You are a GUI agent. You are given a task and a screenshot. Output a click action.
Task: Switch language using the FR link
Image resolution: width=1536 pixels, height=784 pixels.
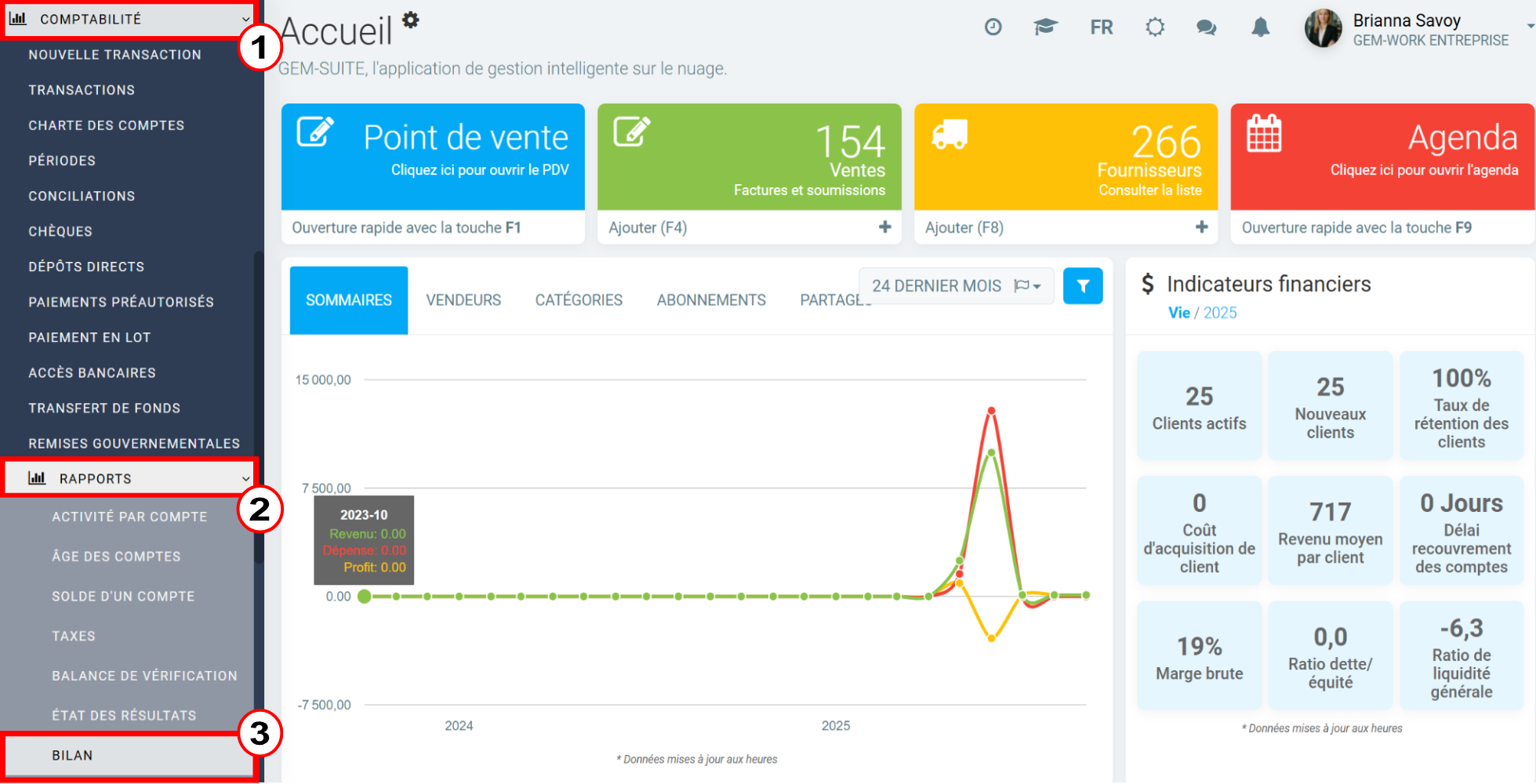(1101, 27)
